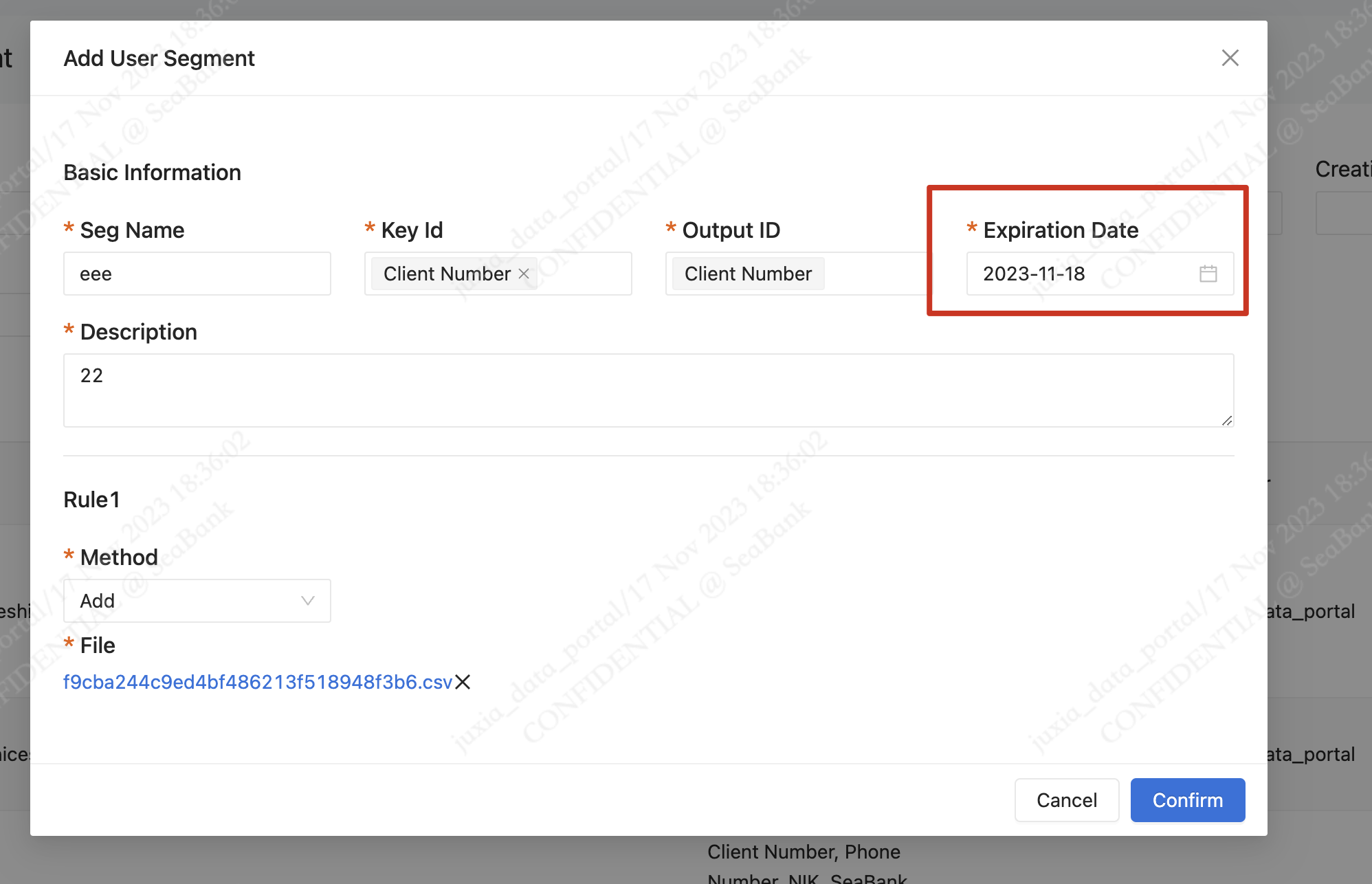Click the Seg Name input field
1372x884 pixels.
pyautogui.click(x=197, y=274)
